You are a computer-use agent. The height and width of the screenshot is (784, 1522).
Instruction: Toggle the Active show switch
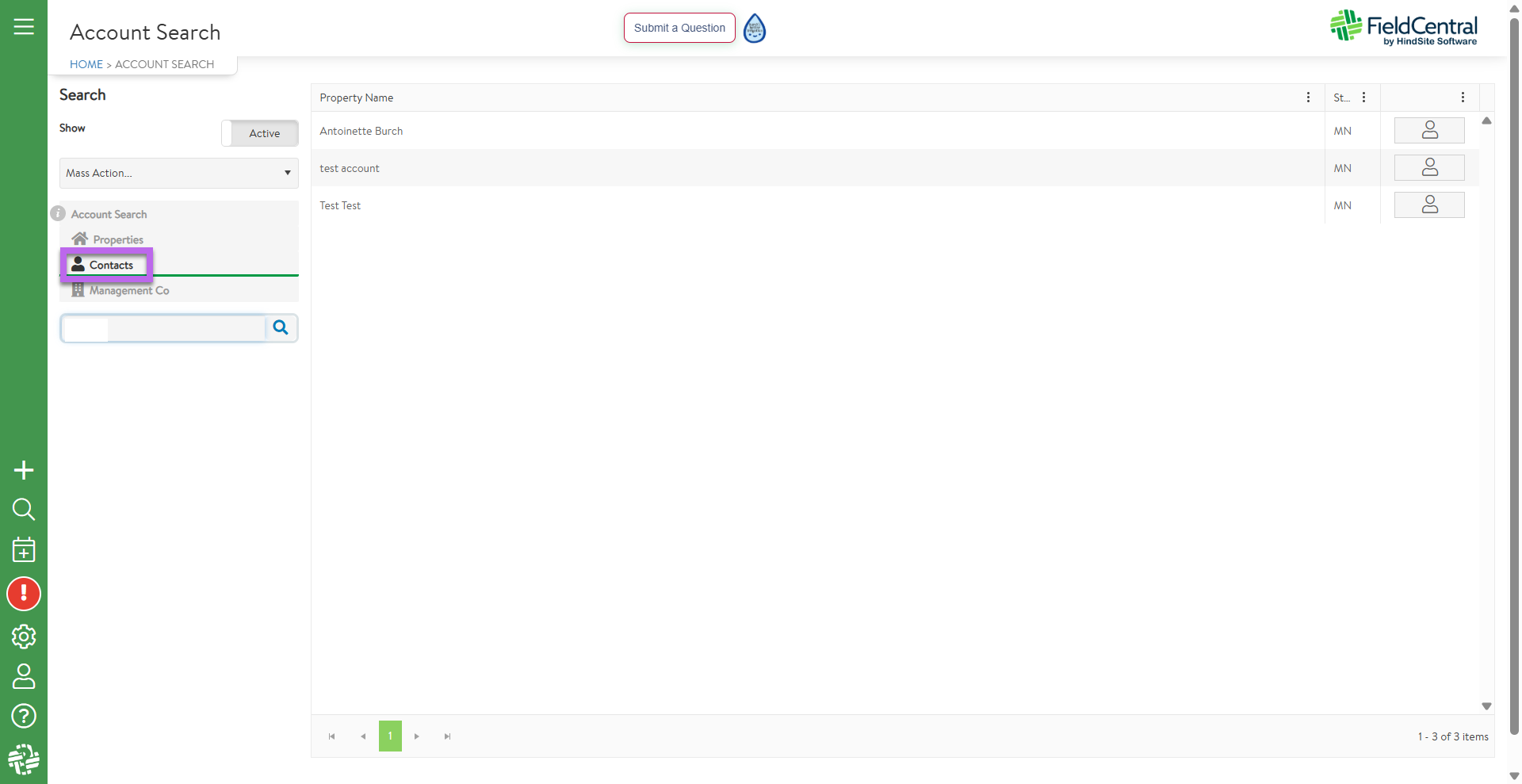click(260, 133)
